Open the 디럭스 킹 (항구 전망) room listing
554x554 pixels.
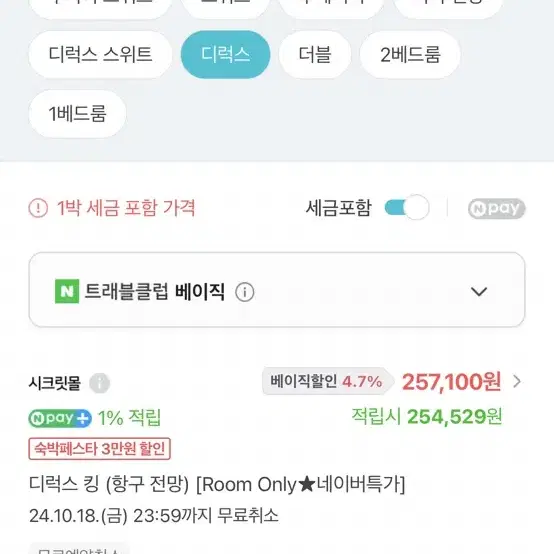[217, 484]
